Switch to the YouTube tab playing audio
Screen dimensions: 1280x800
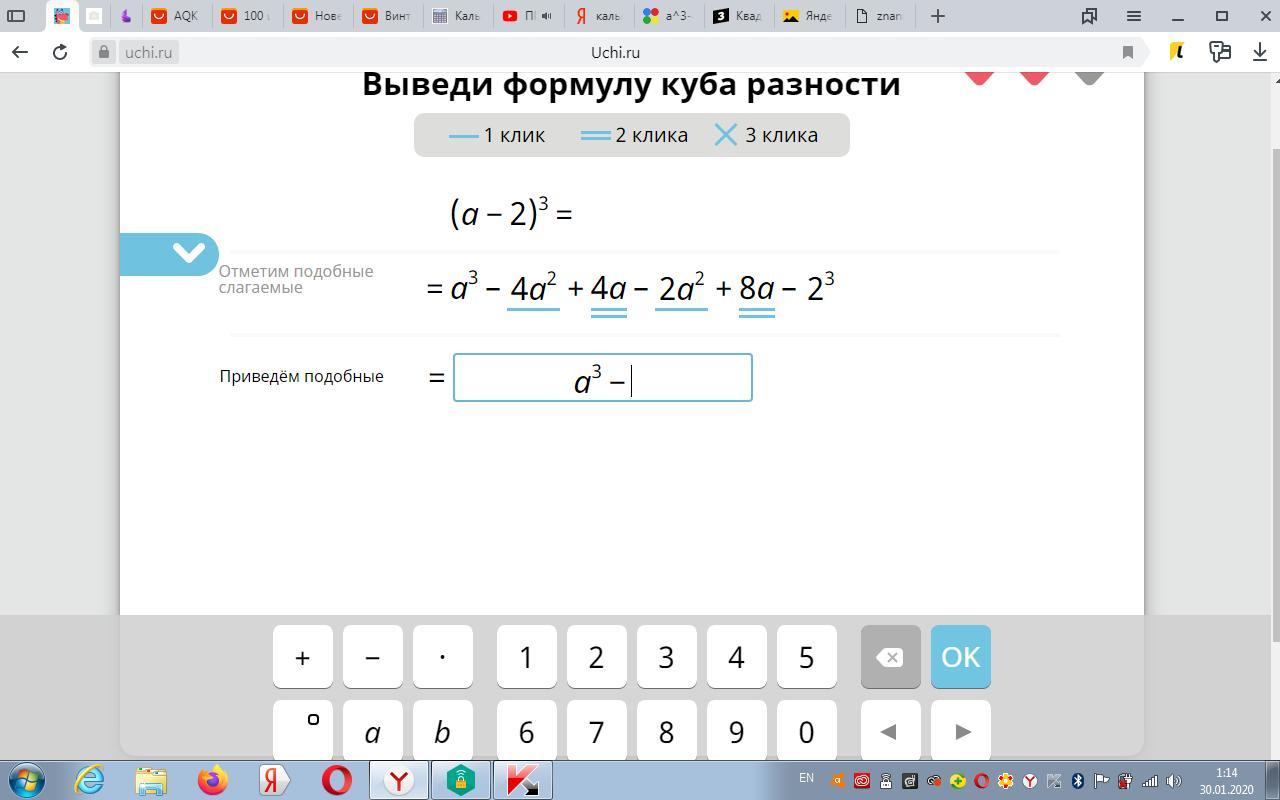[x=527, y=16]
